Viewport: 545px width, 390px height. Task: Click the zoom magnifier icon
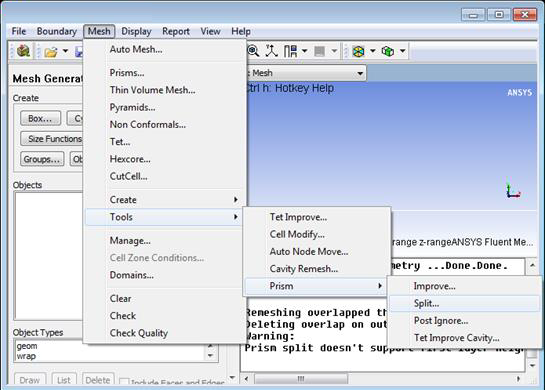253,51
